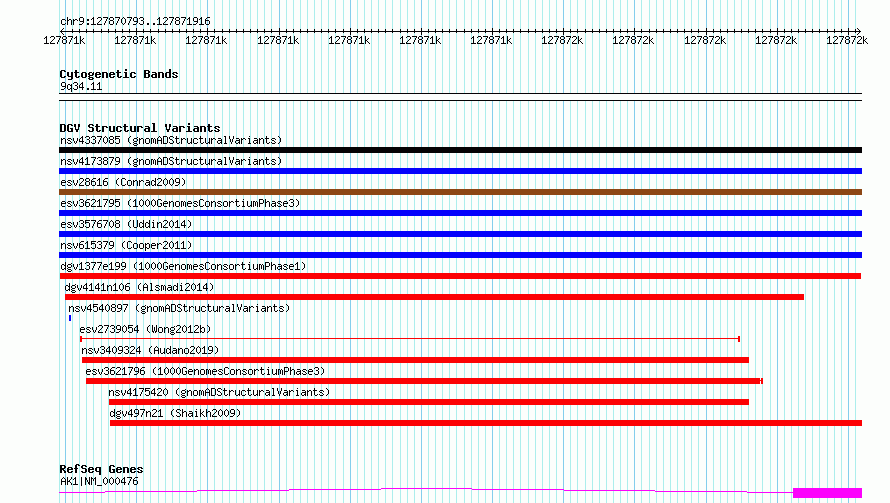Open the esv28616 (Conrad2009) label
Screen dimensions: 890x503
pos(123,182)
